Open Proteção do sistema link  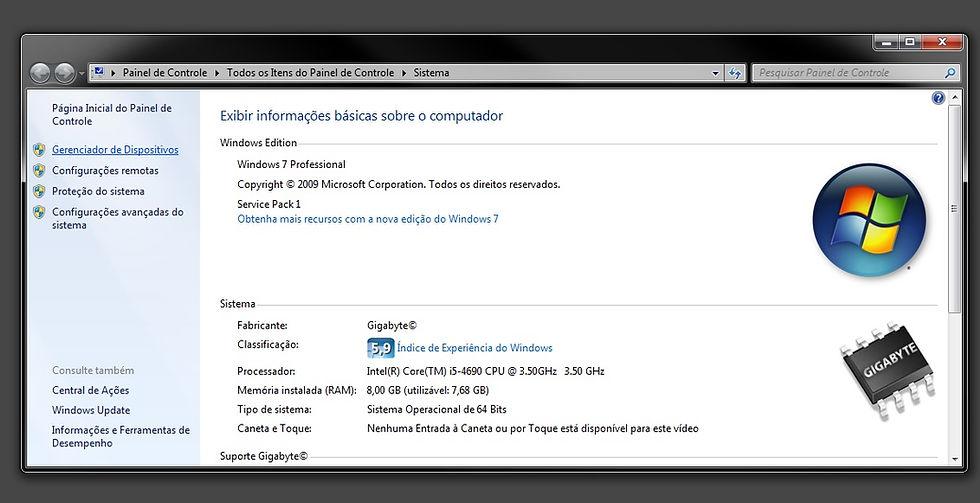click(98, 191)
